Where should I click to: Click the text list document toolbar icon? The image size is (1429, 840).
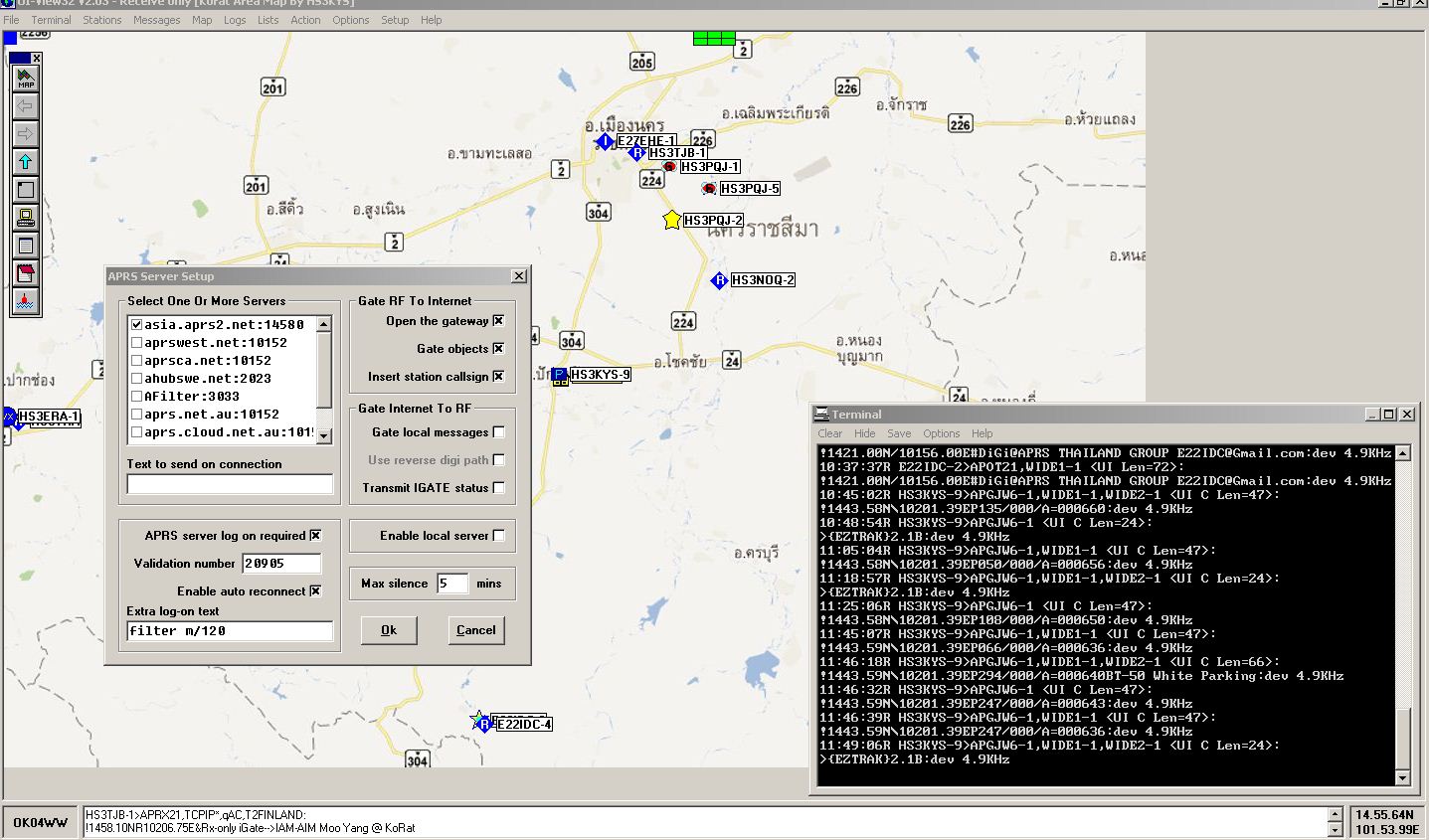tap(26, 246)
